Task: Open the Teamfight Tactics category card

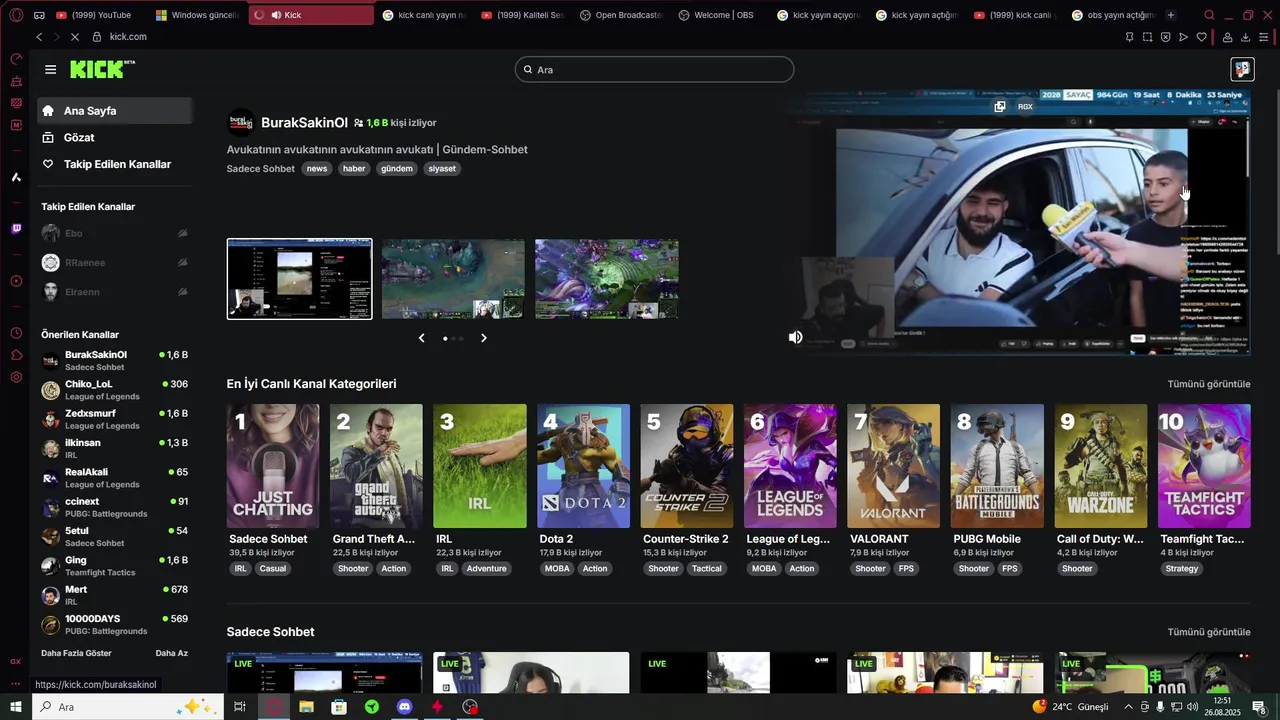Action: (x=1204, y=466)
